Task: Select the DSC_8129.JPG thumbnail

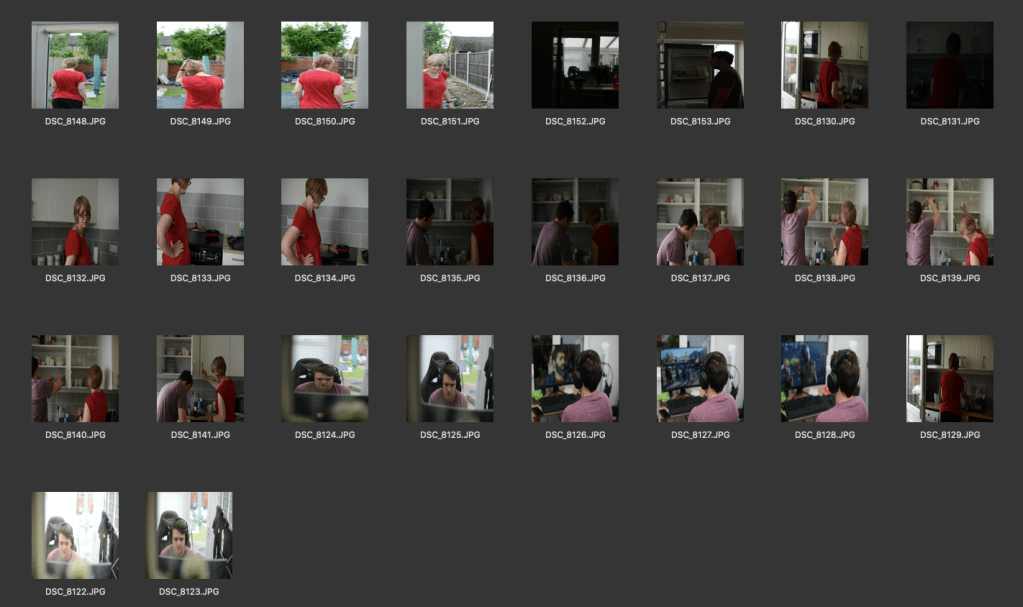Action: click(x=949, y=378)
